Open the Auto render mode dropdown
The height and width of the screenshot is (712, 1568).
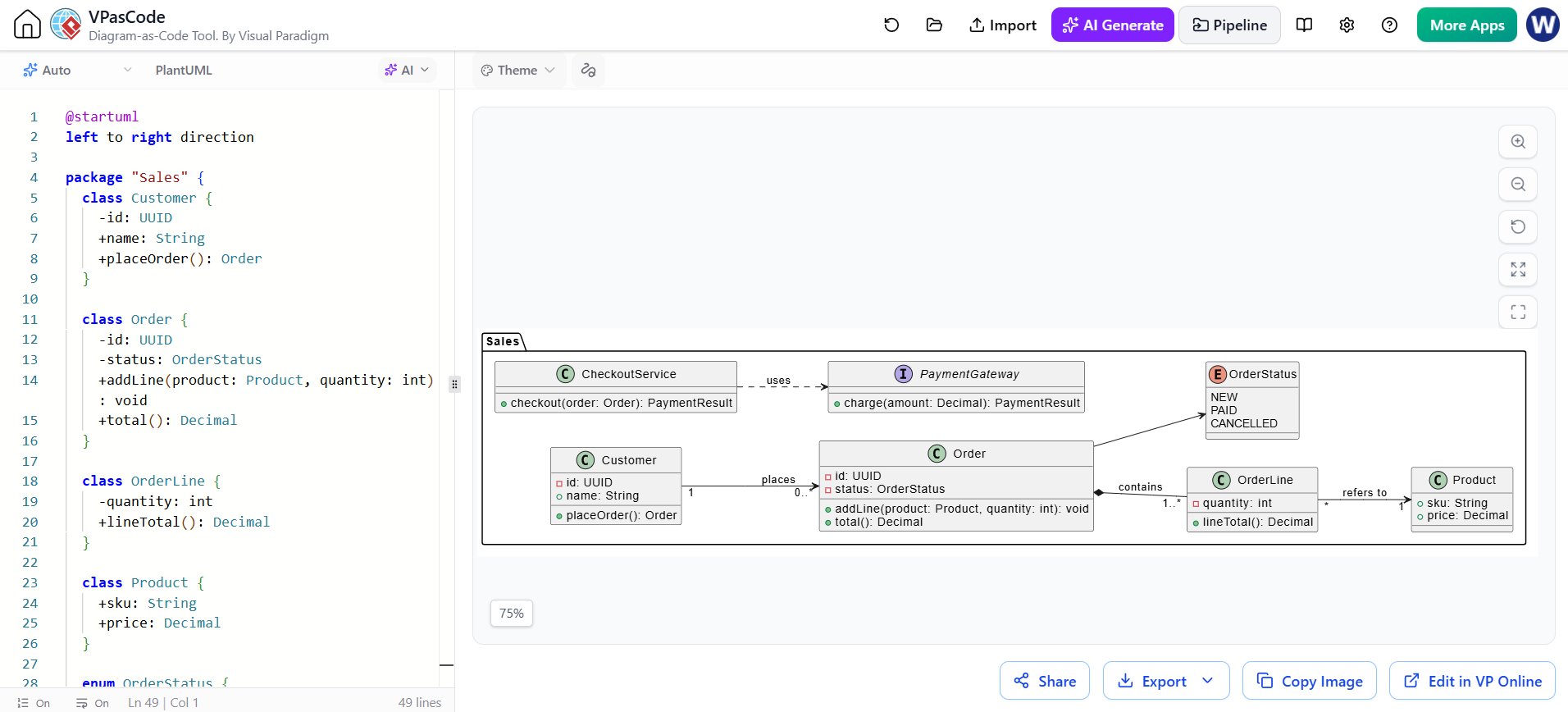[77, 70]
